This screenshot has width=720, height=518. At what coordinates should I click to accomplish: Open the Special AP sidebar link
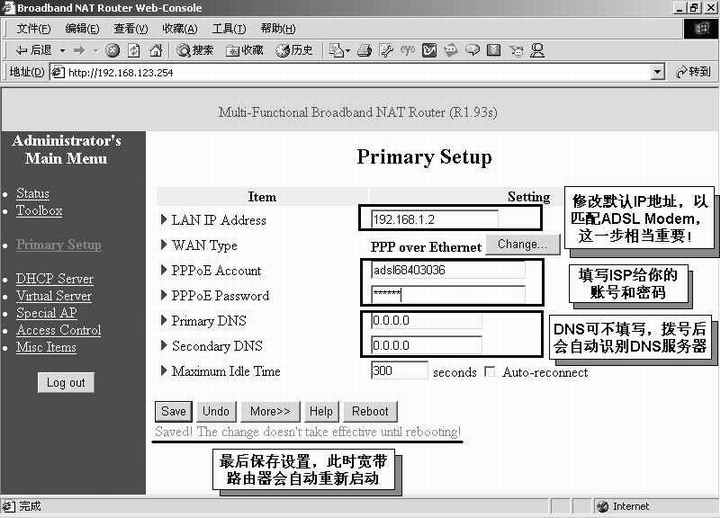point(46,313)
